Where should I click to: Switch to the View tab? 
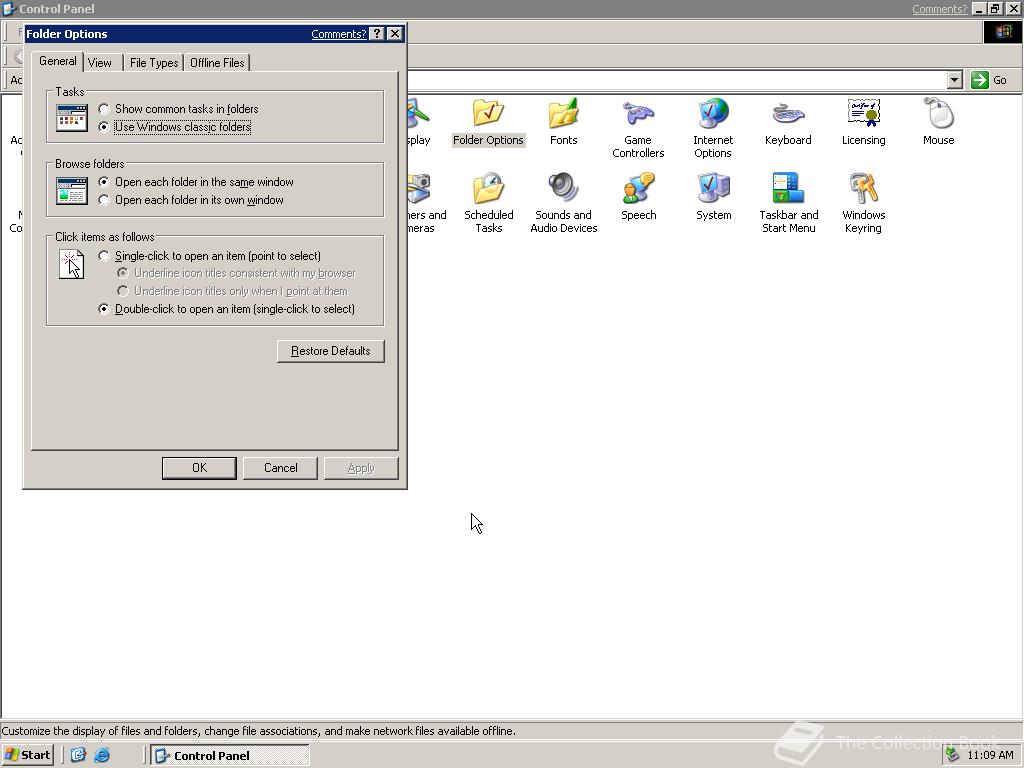(99, 63)
